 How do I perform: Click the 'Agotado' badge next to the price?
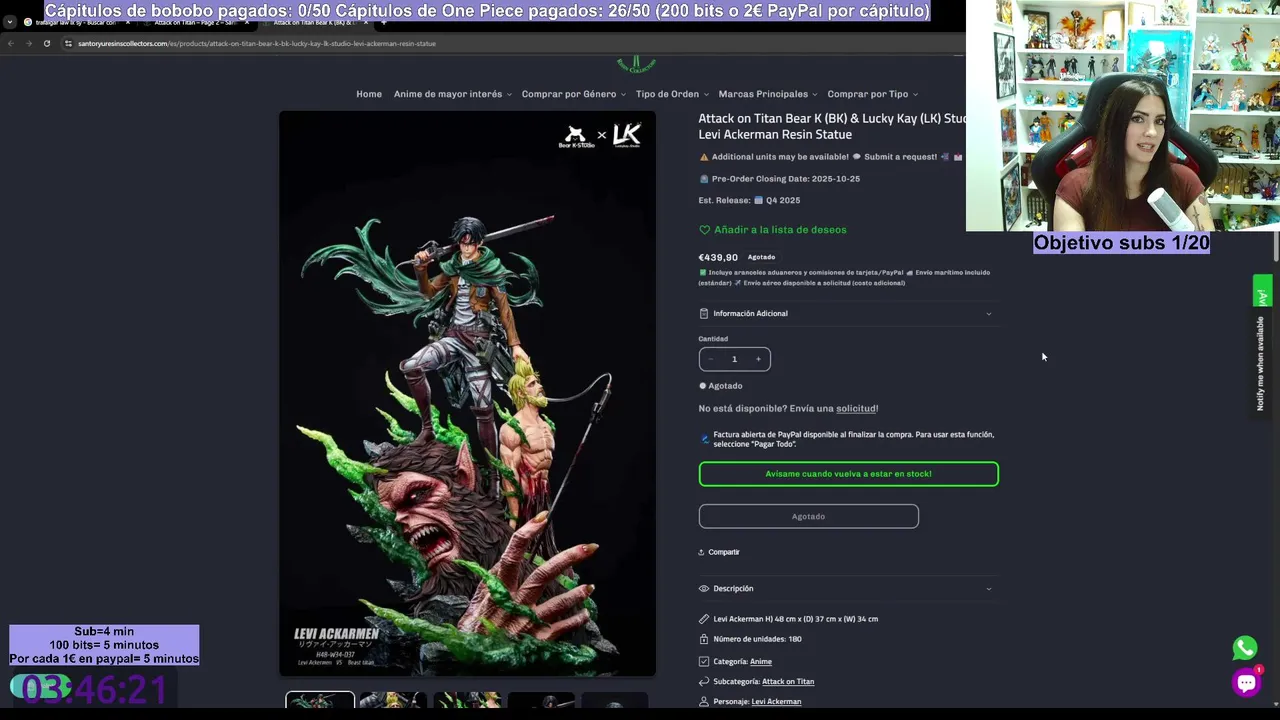(x=761, y=257)
